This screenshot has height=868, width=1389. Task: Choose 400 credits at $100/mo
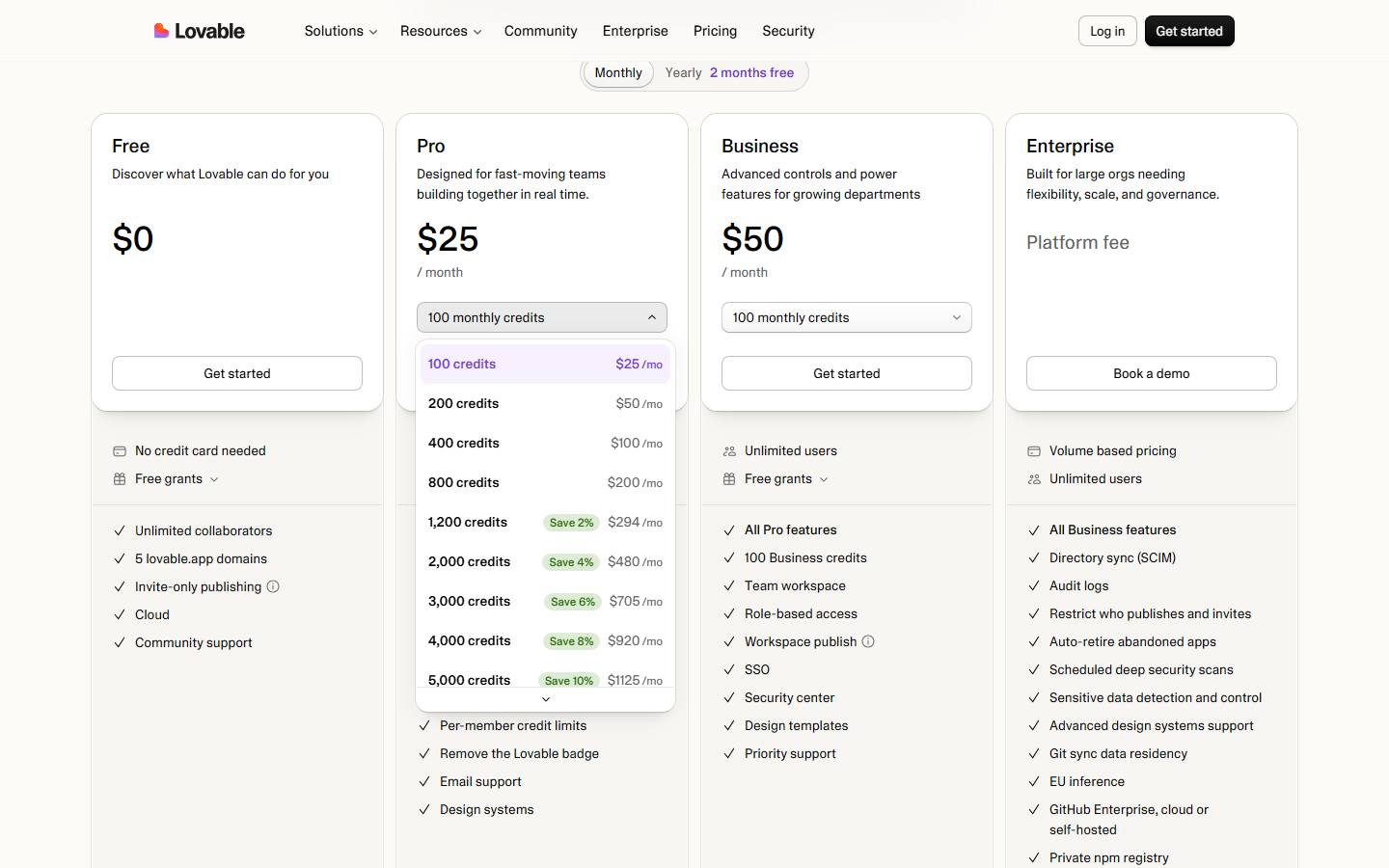(545, 443)
